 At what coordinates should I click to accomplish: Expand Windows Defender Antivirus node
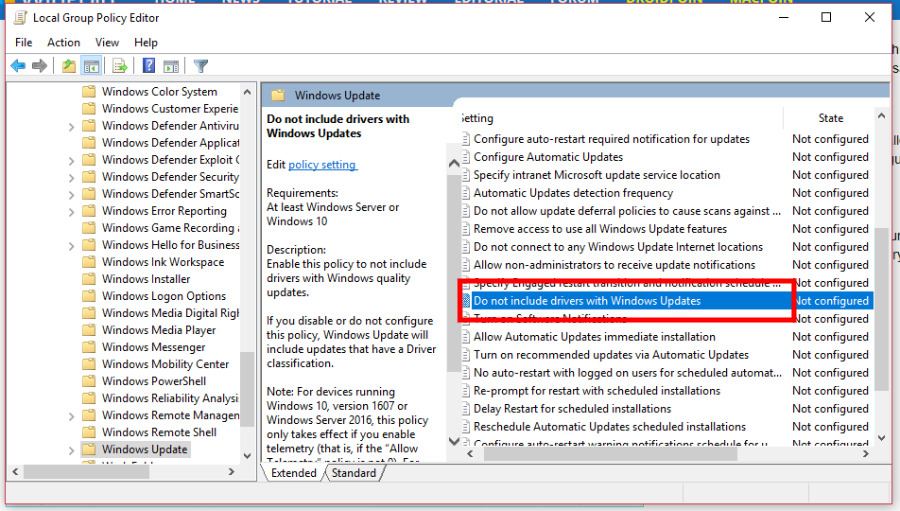pyautogui.click(x=71, y=126)
